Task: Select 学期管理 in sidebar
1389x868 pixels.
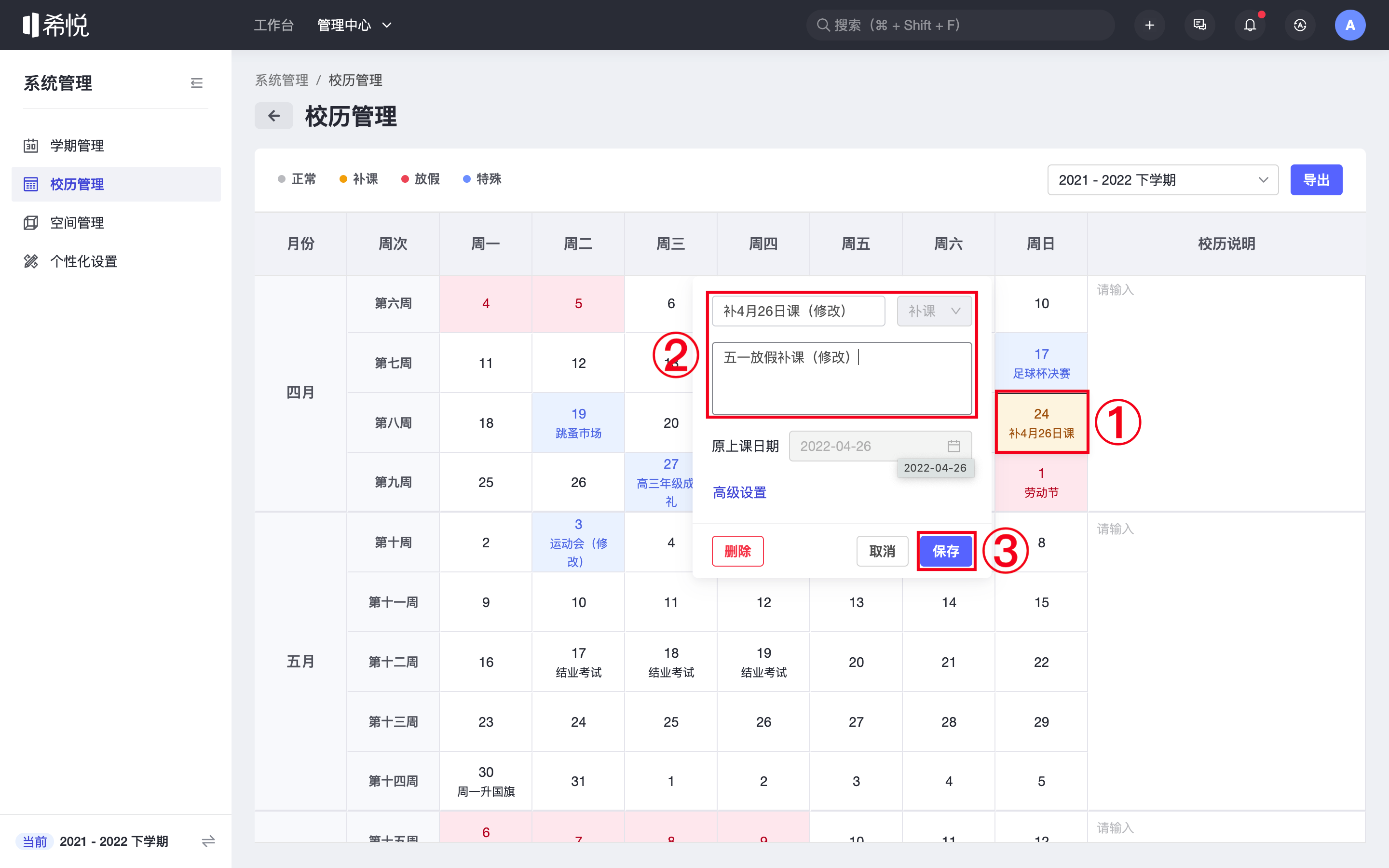Action: [116, 146]
